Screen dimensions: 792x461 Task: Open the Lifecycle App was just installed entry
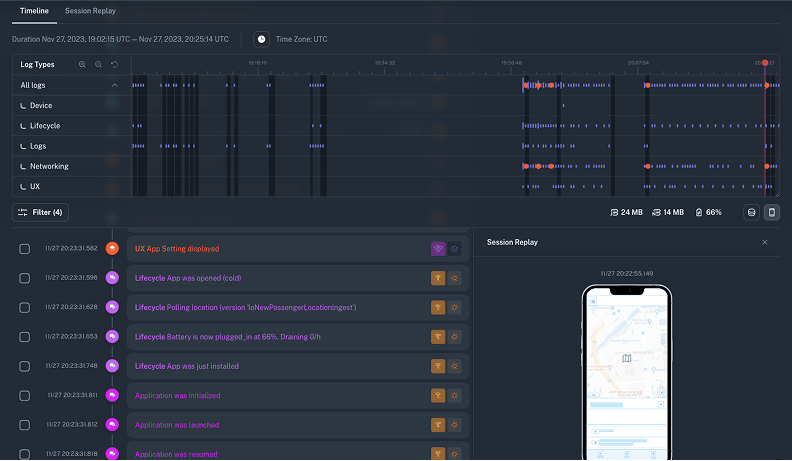click(298, 366)
